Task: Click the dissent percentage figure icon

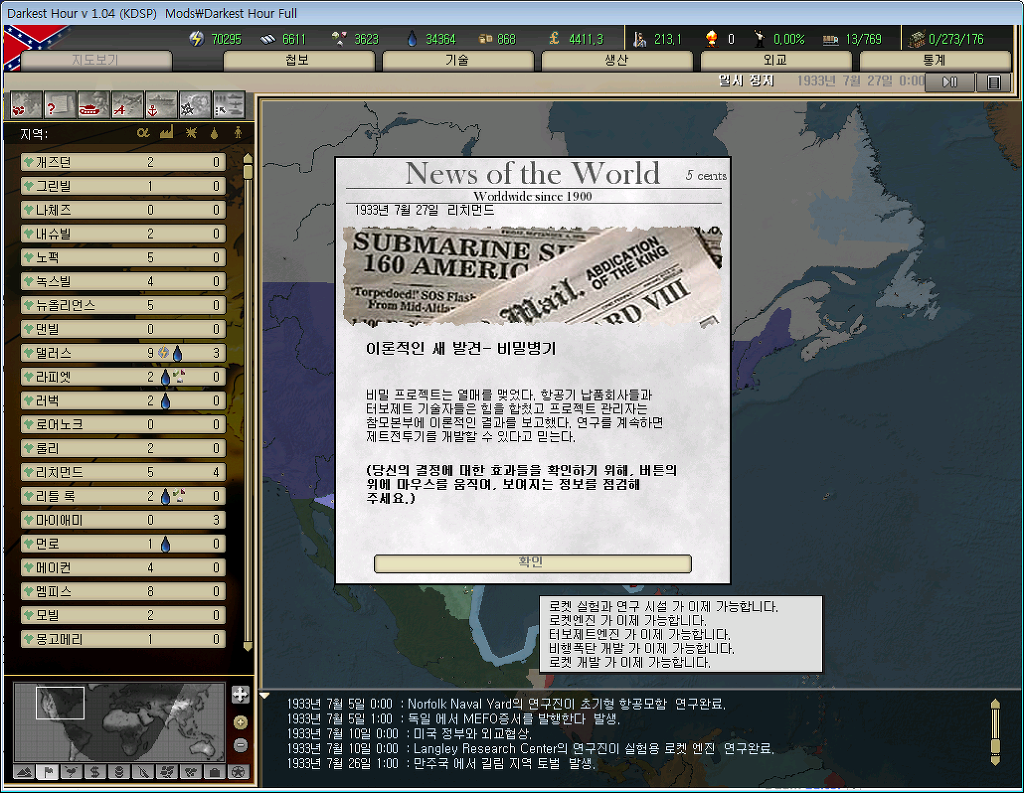Action: click(760, 39)
